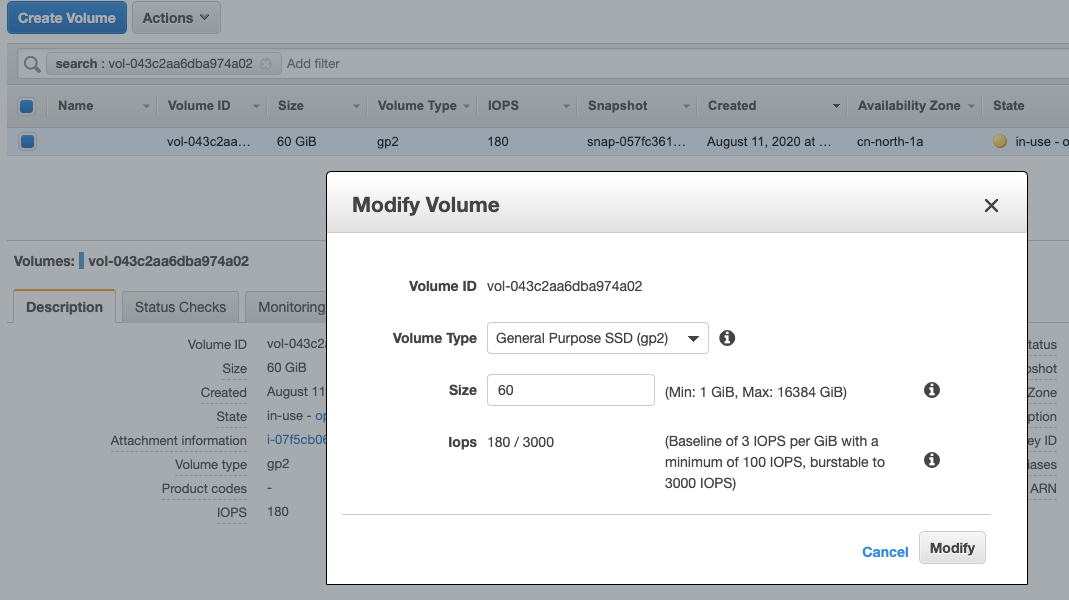This screenshot has height=600, width=1069.
Task: Open the Actions dropdown
Action: pos(176,18)
